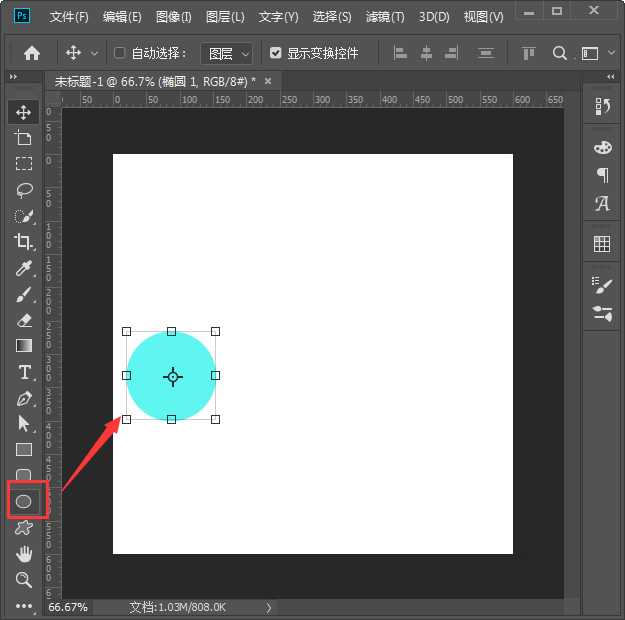Screen dimensions: 625x620
Task: Open the workspace switcher dropdown
Action: (x=596, y=53)
